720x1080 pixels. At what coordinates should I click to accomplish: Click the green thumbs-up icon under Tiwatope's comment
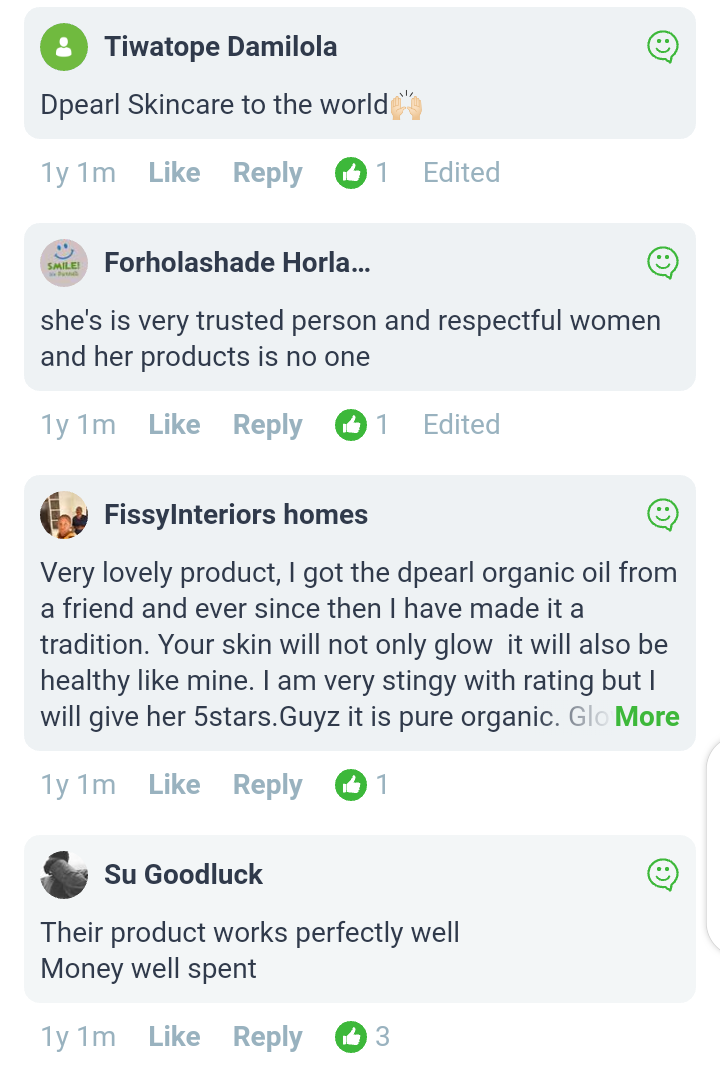351,173
